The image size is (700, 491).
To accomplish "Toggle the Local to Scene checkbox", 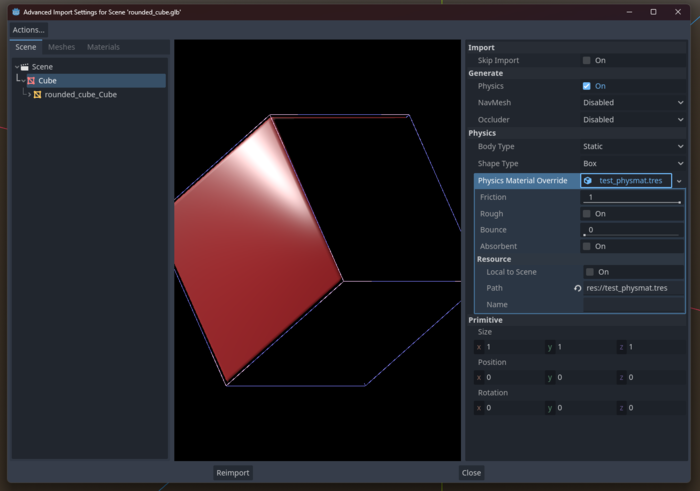I will click(589, 272).
